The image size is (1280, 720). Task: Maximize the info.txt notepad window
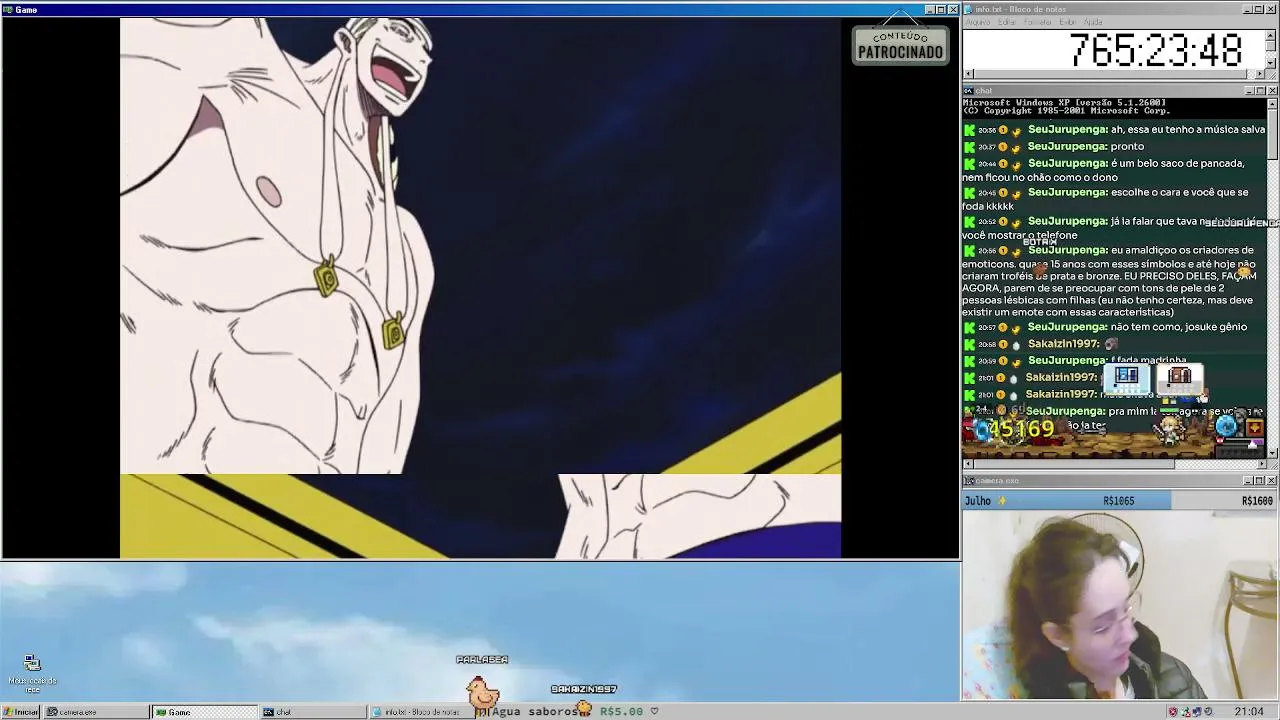pyautogui.click(x=1260, y=9)
